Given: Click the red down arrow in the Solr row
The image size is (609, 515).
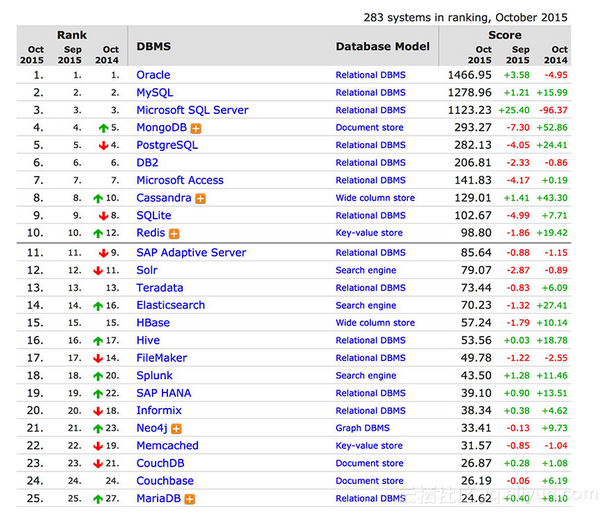Looking at the screenshot, I should point(98,271).
